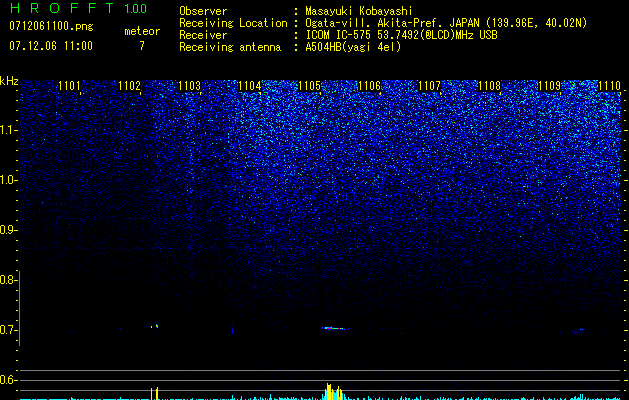Click the 1.1 frequency axis label

click(x=8, y=130)
